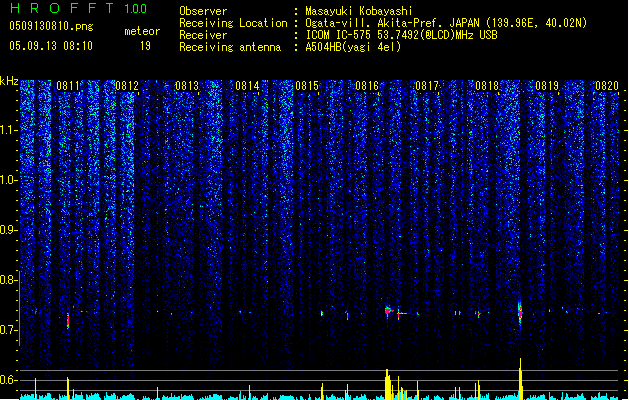Select the 0811 time marker

pyautogui.click(x=67, y=86)
